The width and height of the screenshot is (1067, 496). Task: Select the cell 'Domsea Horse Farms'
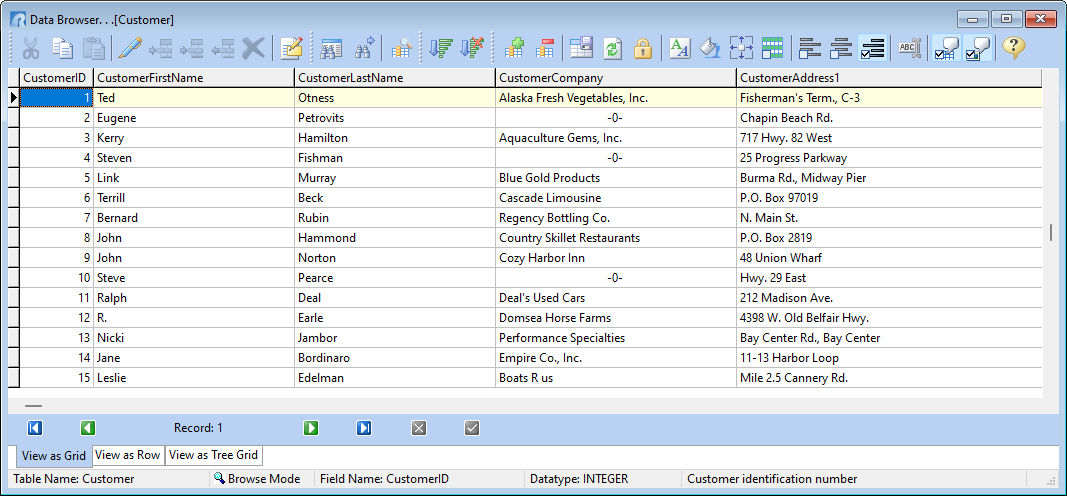pos(616,318)
